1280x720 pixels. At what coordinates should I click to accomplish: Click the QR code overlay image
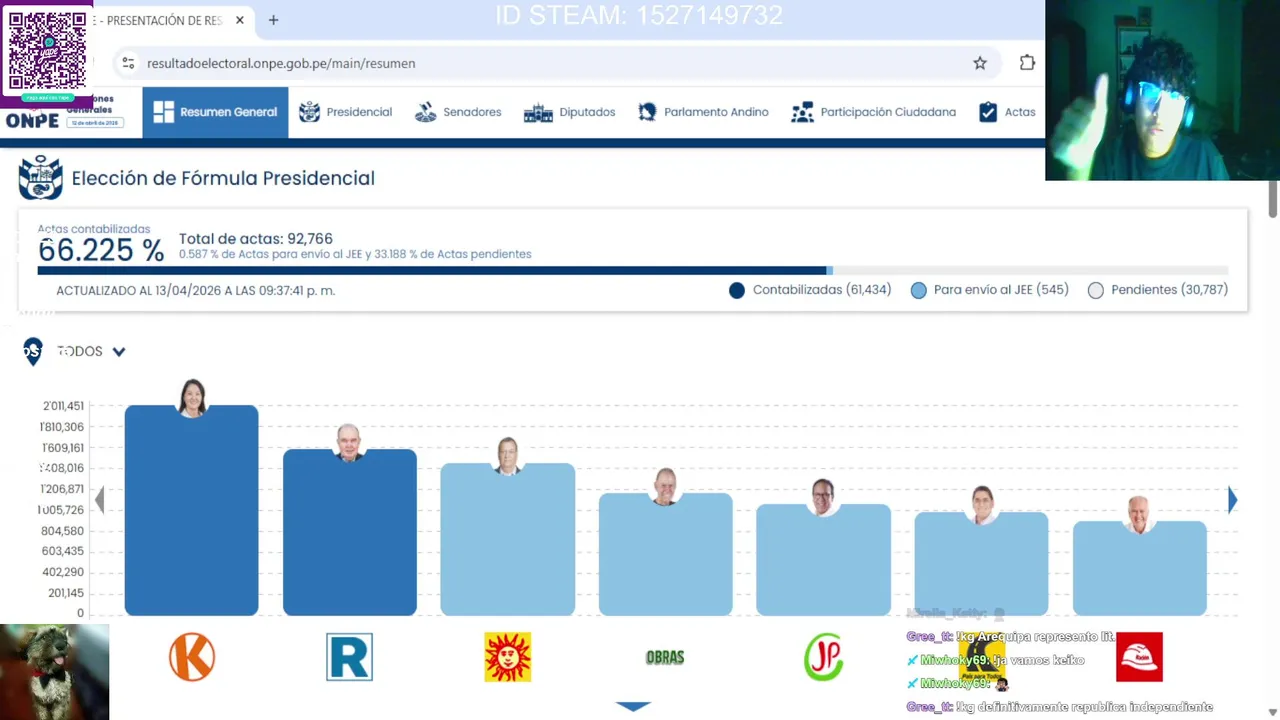pyautogui.click(x=47, y=50)
